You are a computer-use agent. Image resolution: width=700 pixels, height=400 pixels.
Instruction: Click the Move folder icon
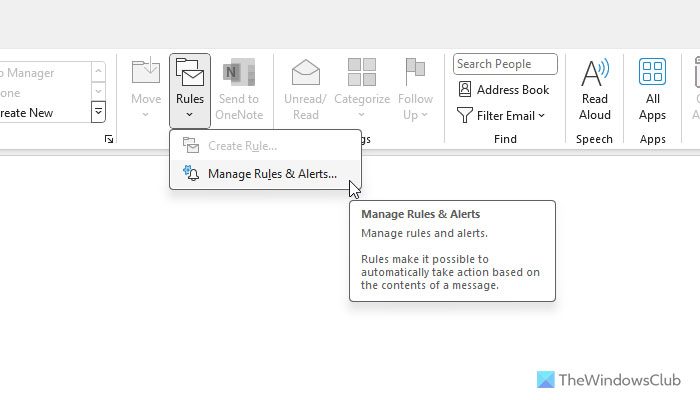(146, 73)
